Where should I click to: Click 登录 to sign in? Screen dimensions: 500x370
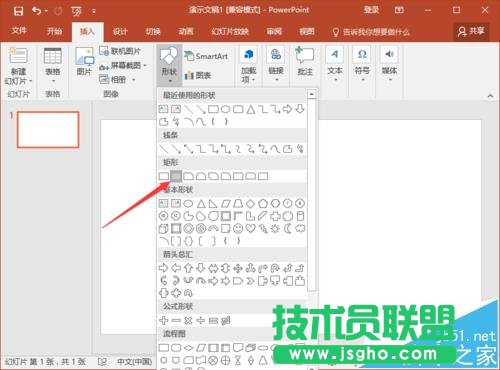tap(371, 10)
